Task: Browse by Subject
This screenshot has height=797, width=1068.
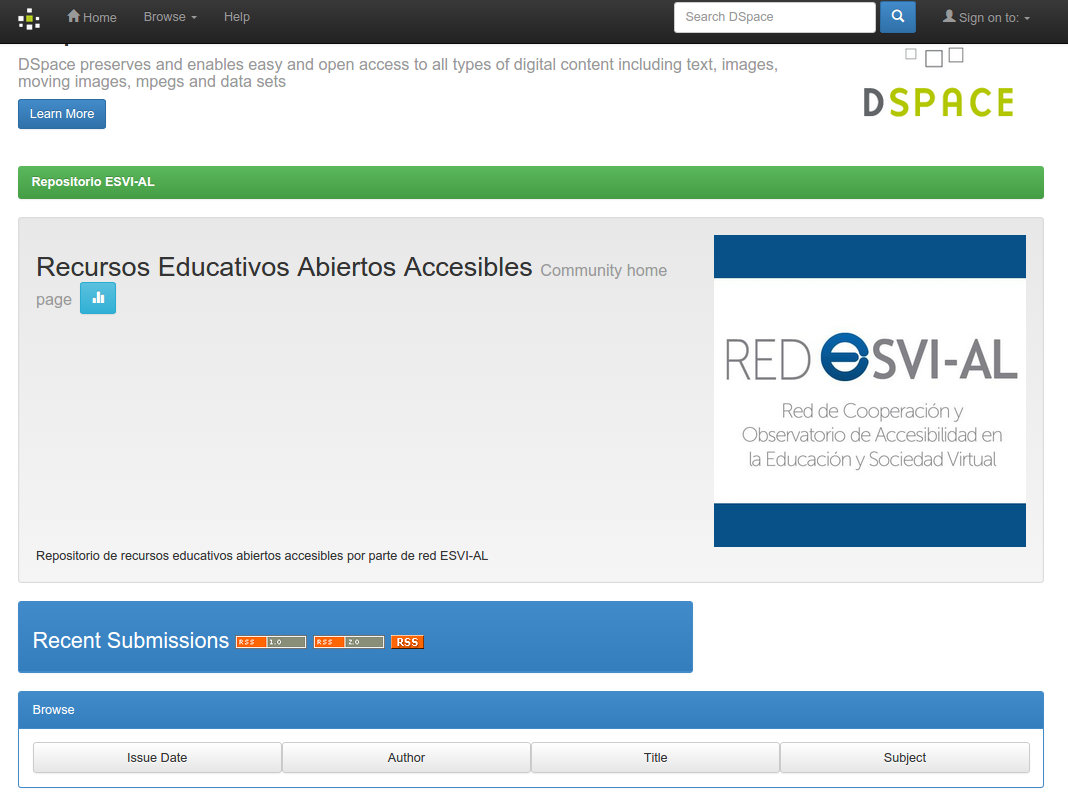Action: (905, 757)
